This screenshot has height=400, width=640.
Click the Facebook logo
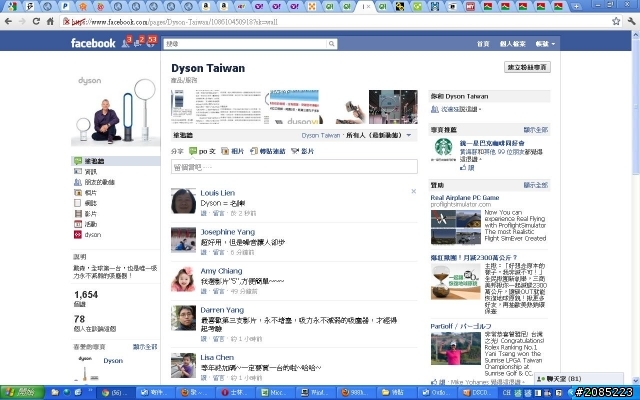(93, 43)
